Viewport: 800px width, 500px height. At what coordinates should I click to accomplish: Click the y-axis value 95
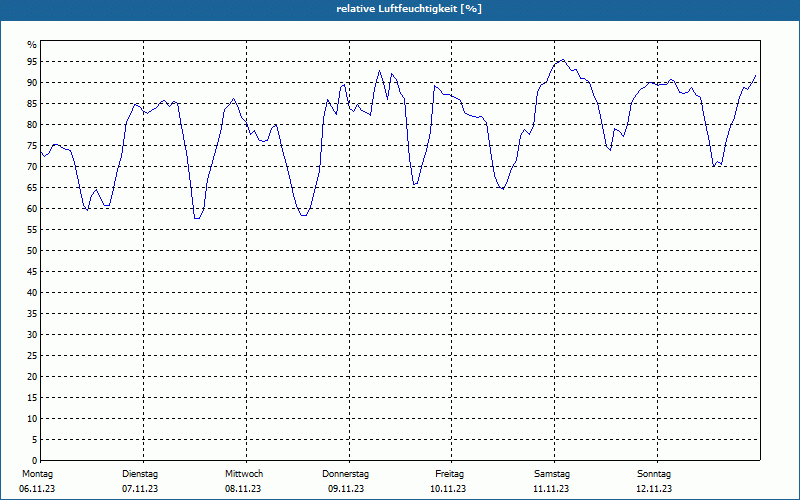pyautogui.click(x=32, y=62)
